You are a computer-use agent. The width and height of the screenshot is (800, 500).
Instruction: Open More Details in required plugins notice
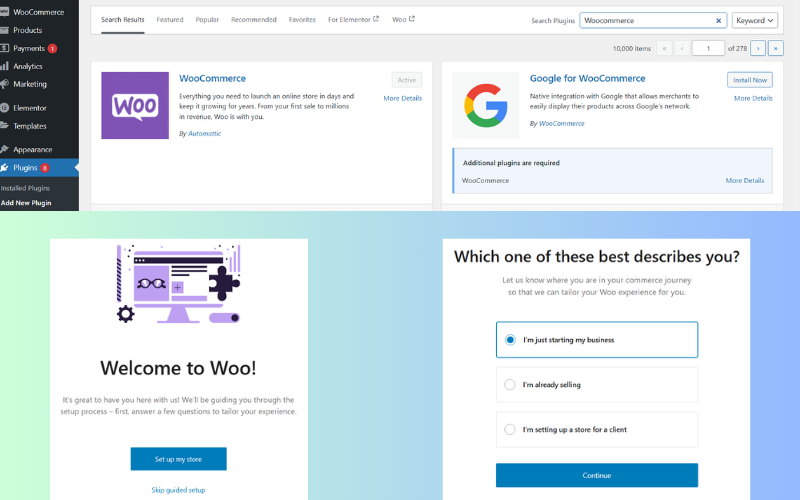[745, 181]
